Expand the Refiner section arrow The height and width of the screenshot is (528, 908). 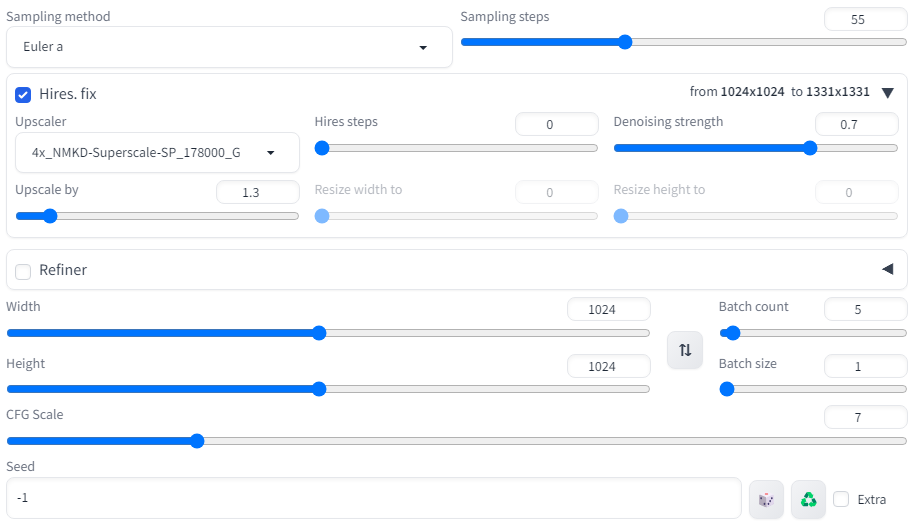pyautogui.click(x=887, y=269)
